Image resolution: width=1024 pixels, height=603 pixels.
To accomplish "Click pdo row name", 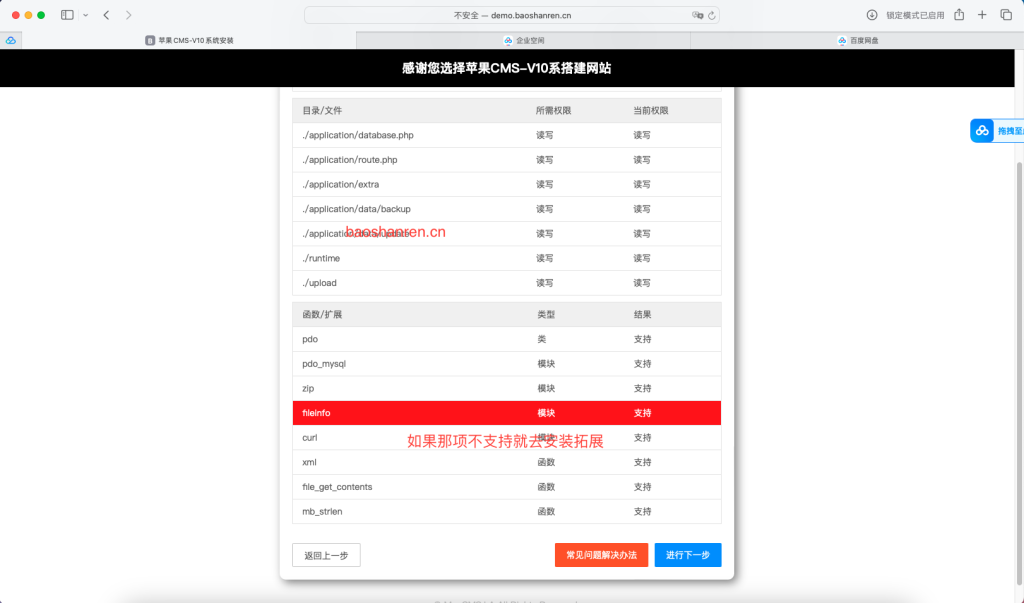I will click(x=310, y=339).
